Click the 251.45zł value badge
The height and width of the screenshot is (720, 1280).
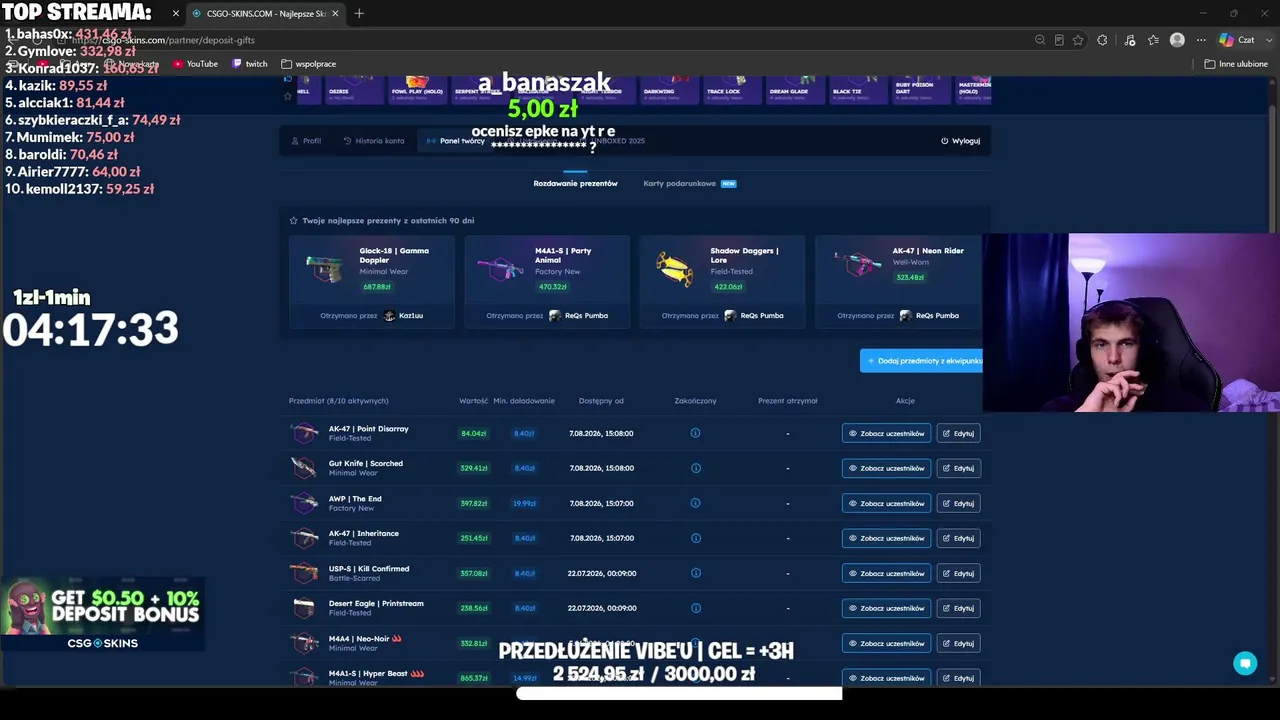tap(473, 538)
